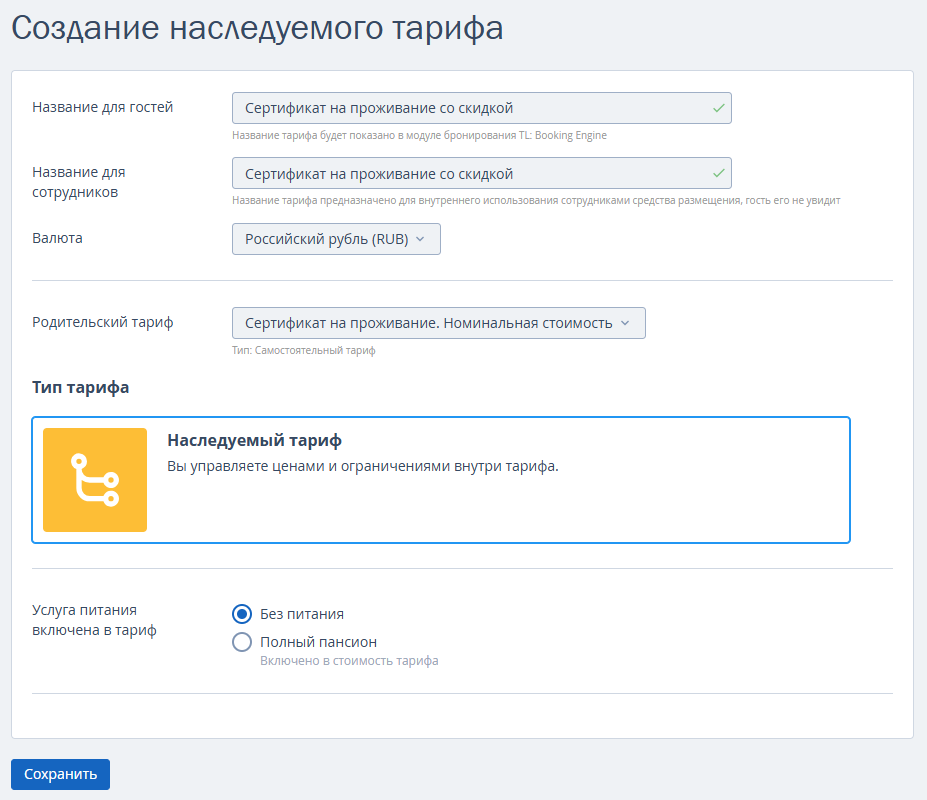The image size is (927, 800).
Task: Open the 'Родительский тариф' parent tariff dropdown
Action: coord(439,323)
